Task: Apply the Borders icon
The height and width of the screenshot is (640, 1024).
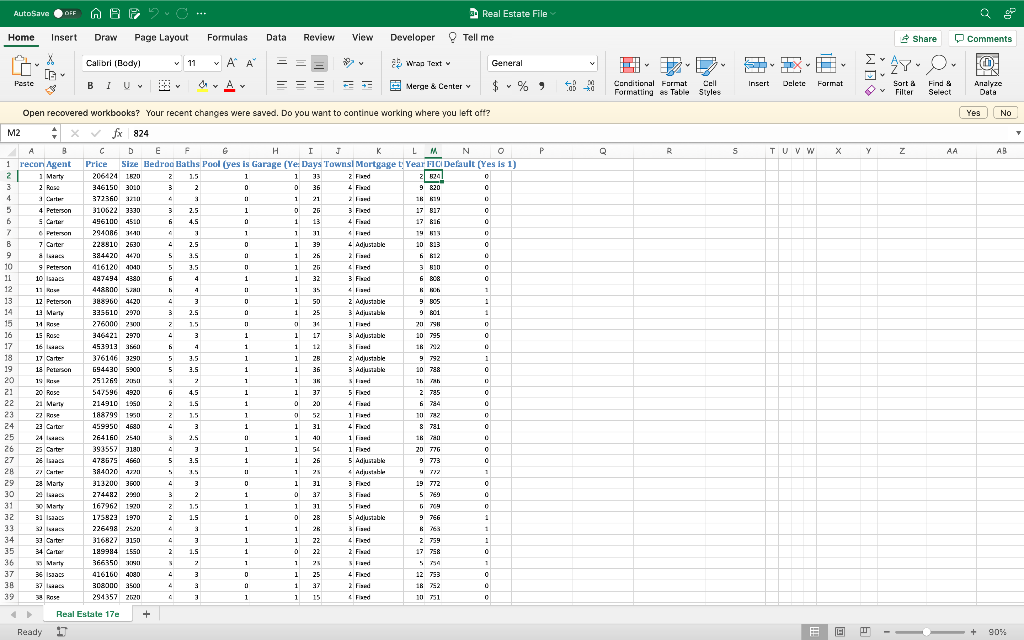Action: click(165, 86)
